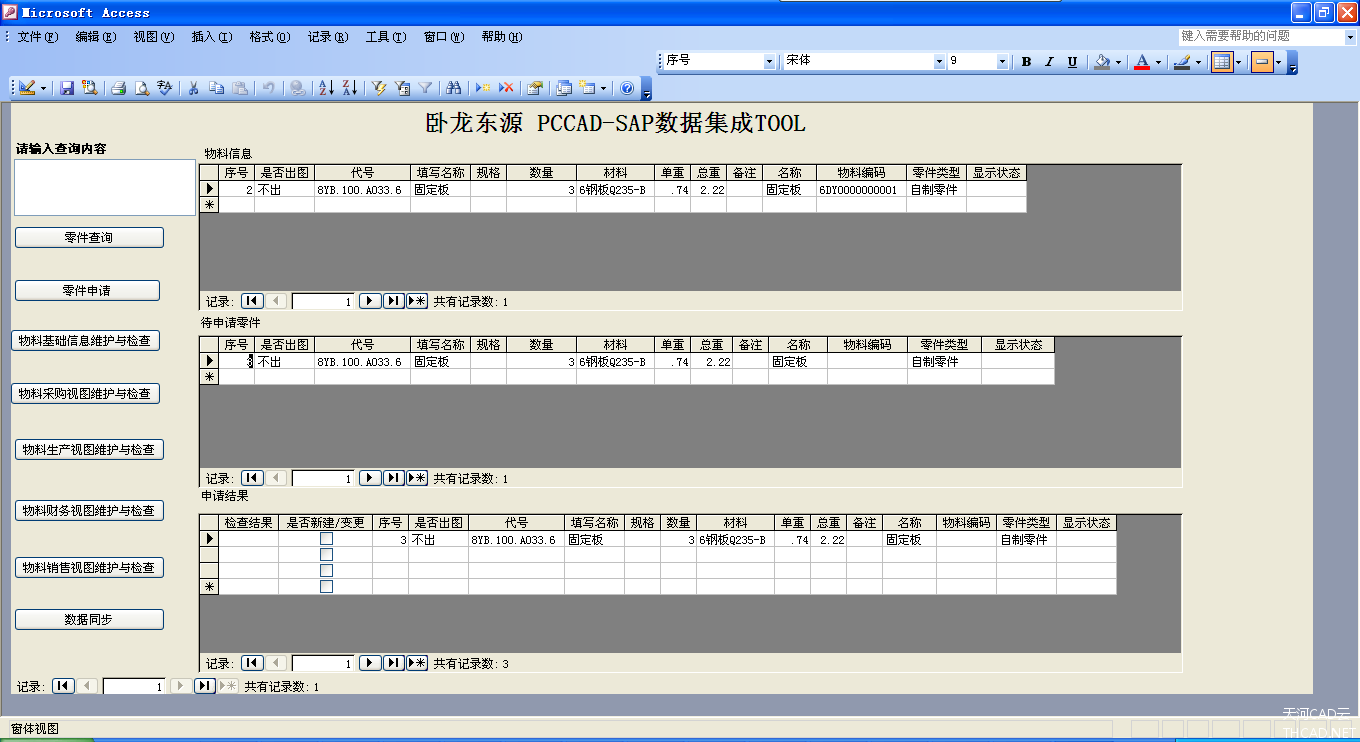
Task: Click the 请输入查询内容 text input box
Action: coord(104,187)
